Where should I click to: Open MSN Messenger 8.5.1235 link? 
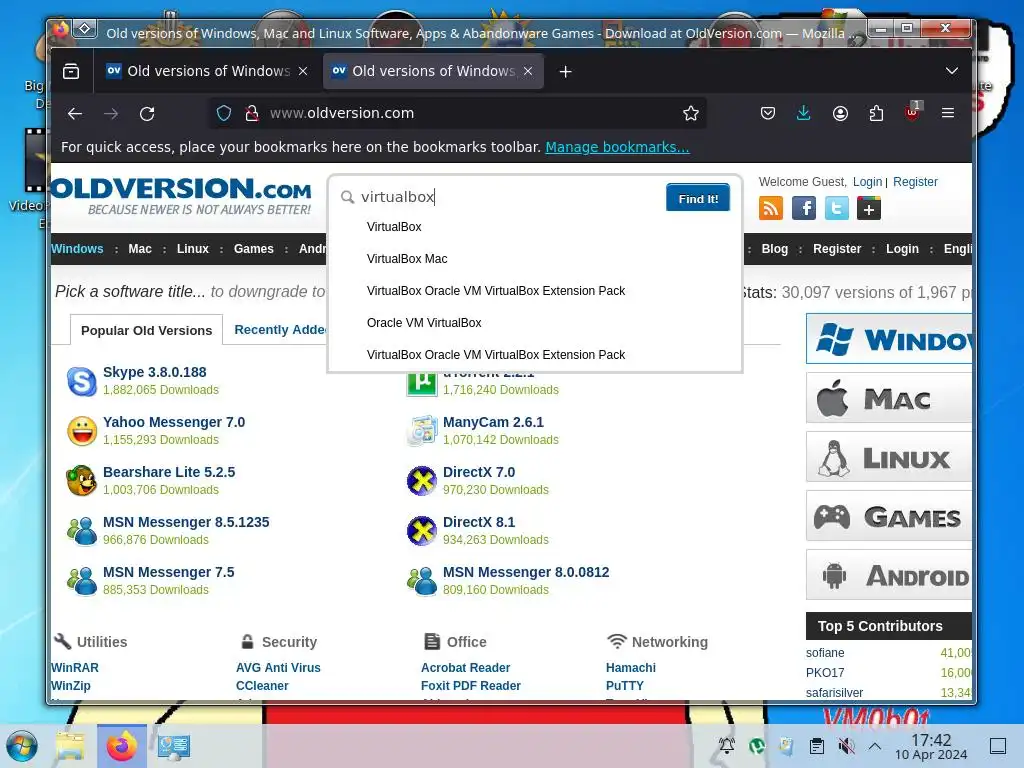click(186, 522)
